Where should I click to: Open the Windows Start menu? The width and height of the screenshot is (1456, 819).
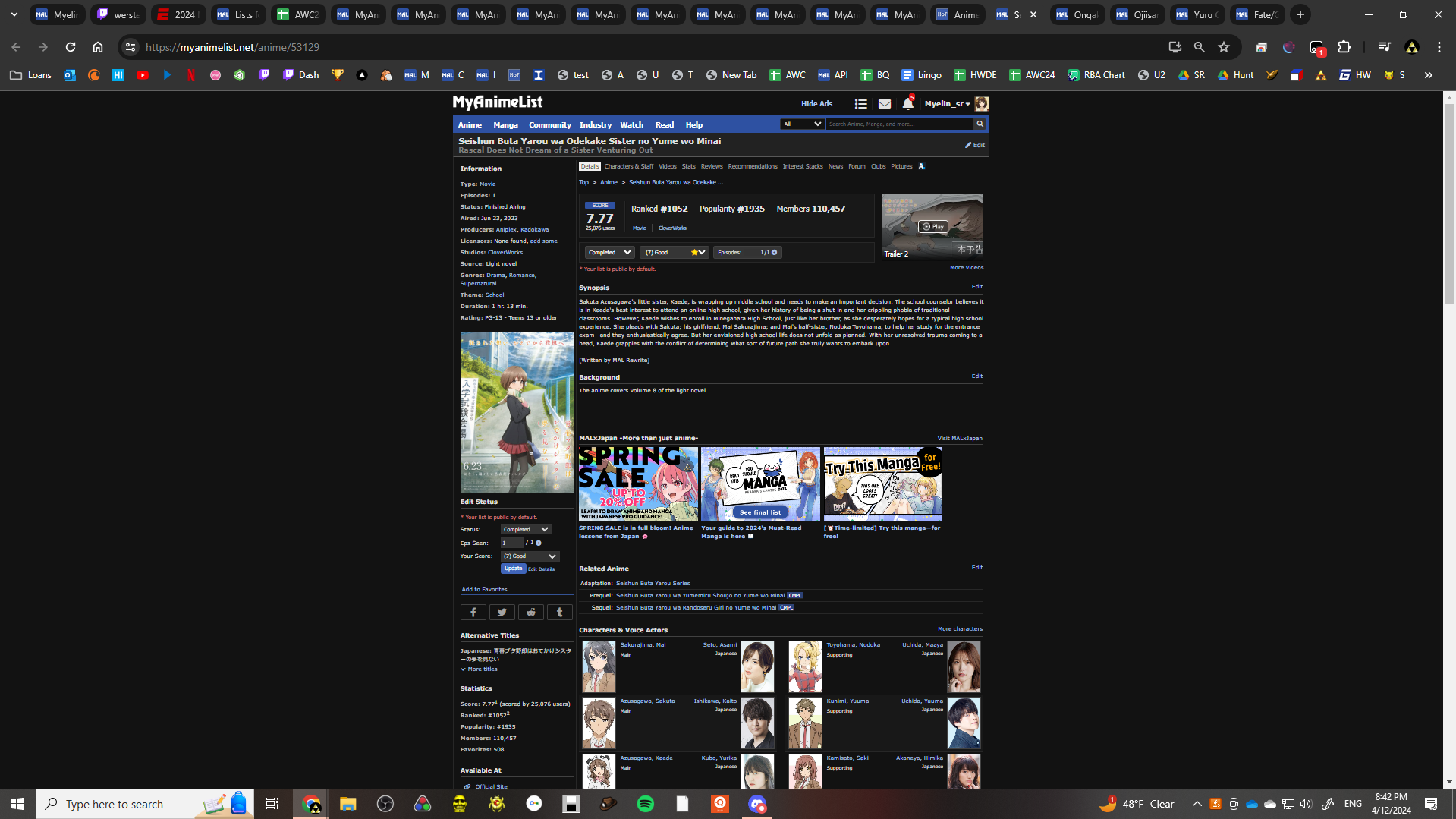point(17,804)
